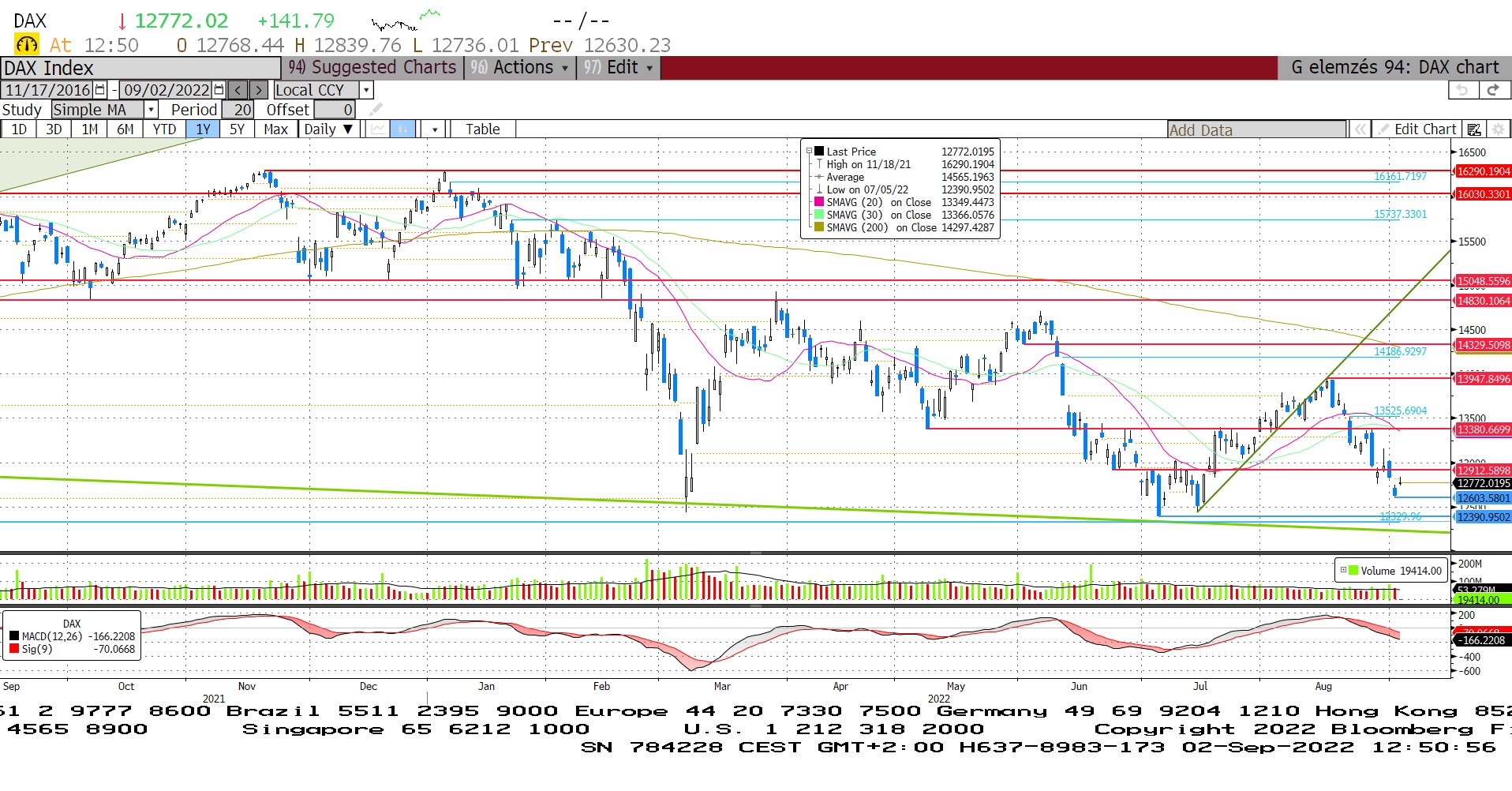Click the 16290.1904 price level label
1512x791 pixels.
[1483, 171]
